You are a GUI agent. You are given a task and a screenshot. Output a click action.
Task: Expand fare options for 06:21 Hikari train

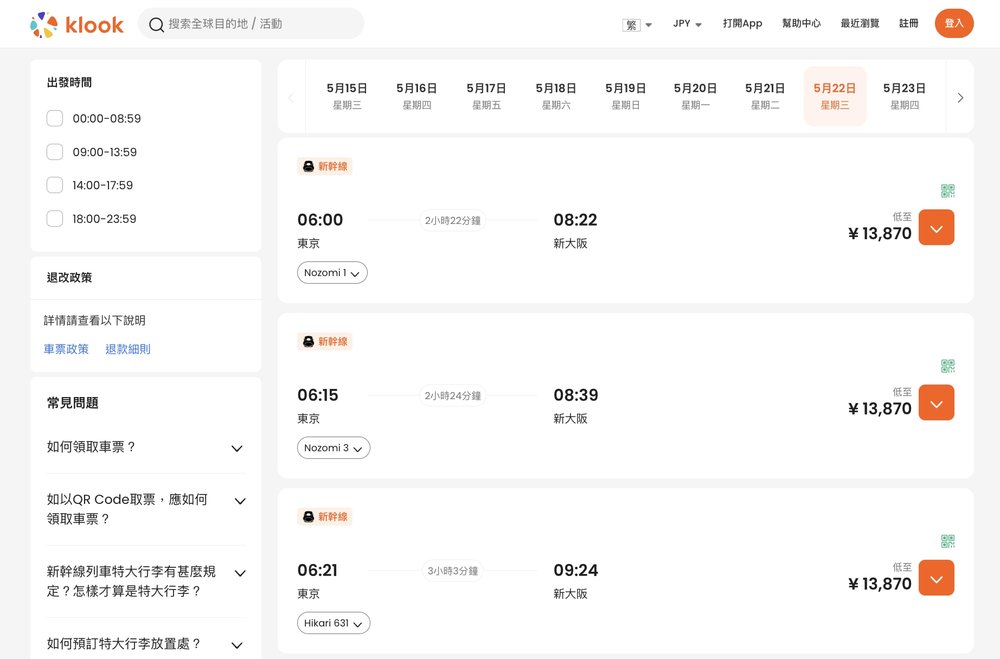pos(936,578)
